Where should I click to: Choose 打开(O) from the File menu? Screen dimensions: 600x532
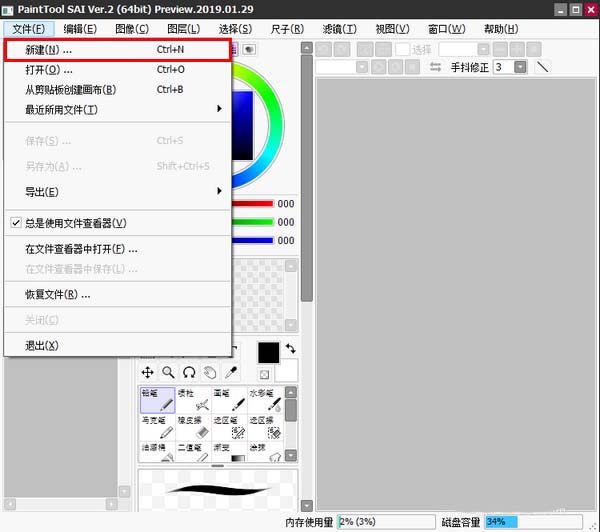pyautogui.click(x=118, y=70)
